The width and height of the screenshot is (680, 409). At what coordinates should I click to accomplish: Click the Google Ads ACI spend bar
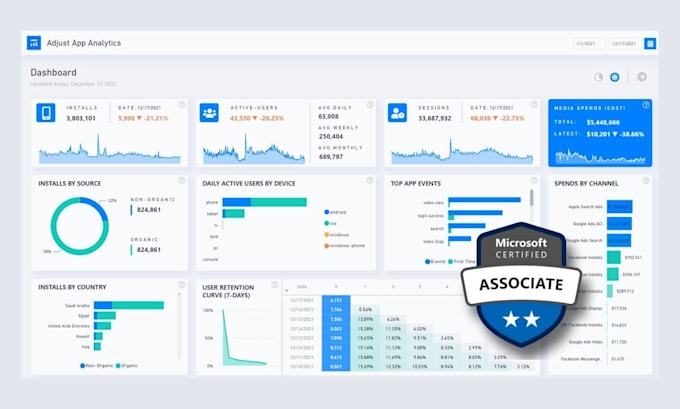[619, 224]
